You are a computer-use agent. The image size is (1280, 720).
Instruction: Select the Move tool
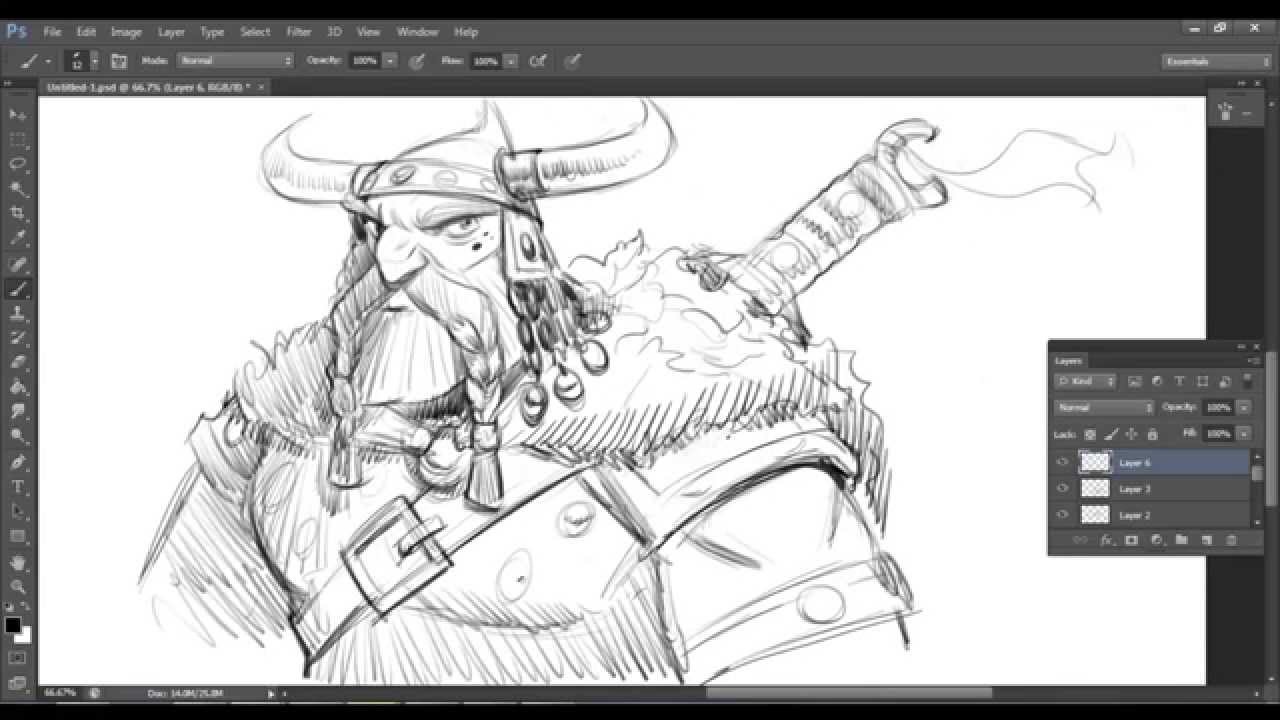[18, 115]
